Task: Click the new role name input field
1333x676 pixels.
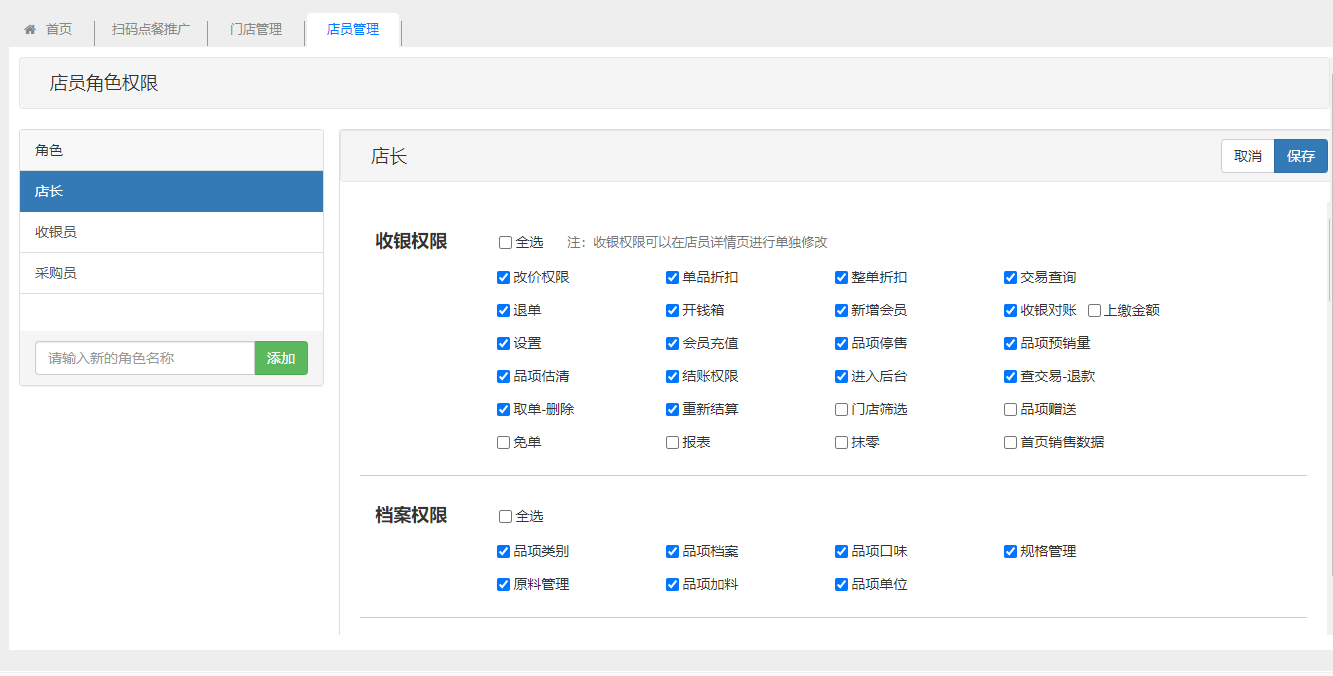Action: (x=145, y=358)
